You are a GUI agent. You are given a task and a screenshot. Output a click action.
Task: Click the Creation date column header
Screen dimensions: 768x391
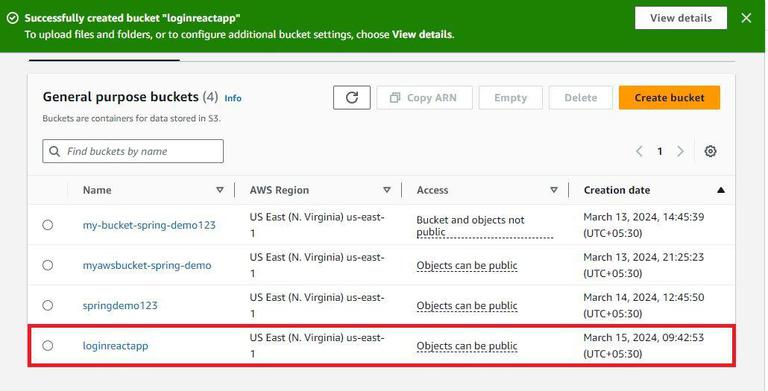[x=617, y=190]
